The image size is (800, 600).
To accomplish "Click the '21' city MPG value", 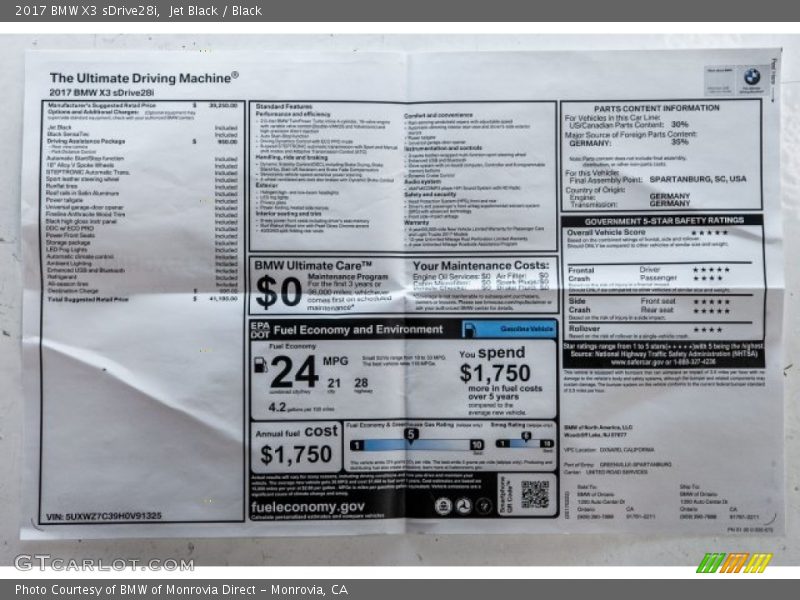I will [334, 383].
